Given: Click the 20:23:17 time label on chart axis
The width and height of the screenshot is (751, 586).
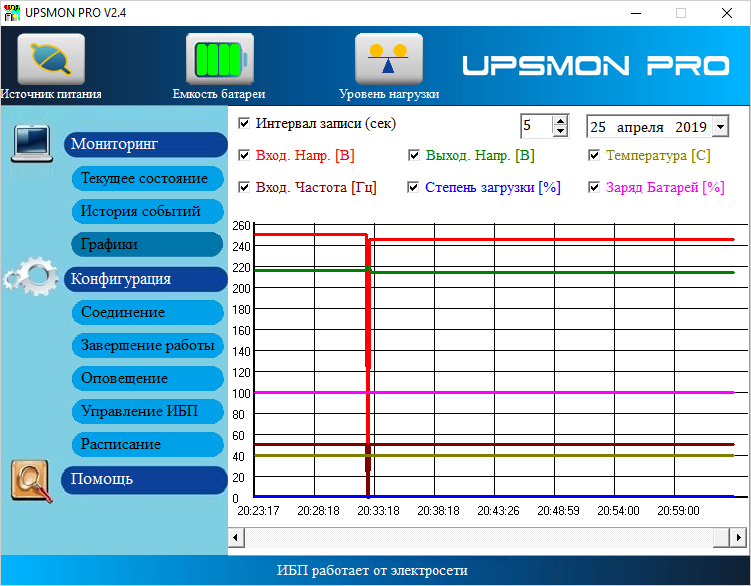Looking at the screenshot, I should pos(258,511).
